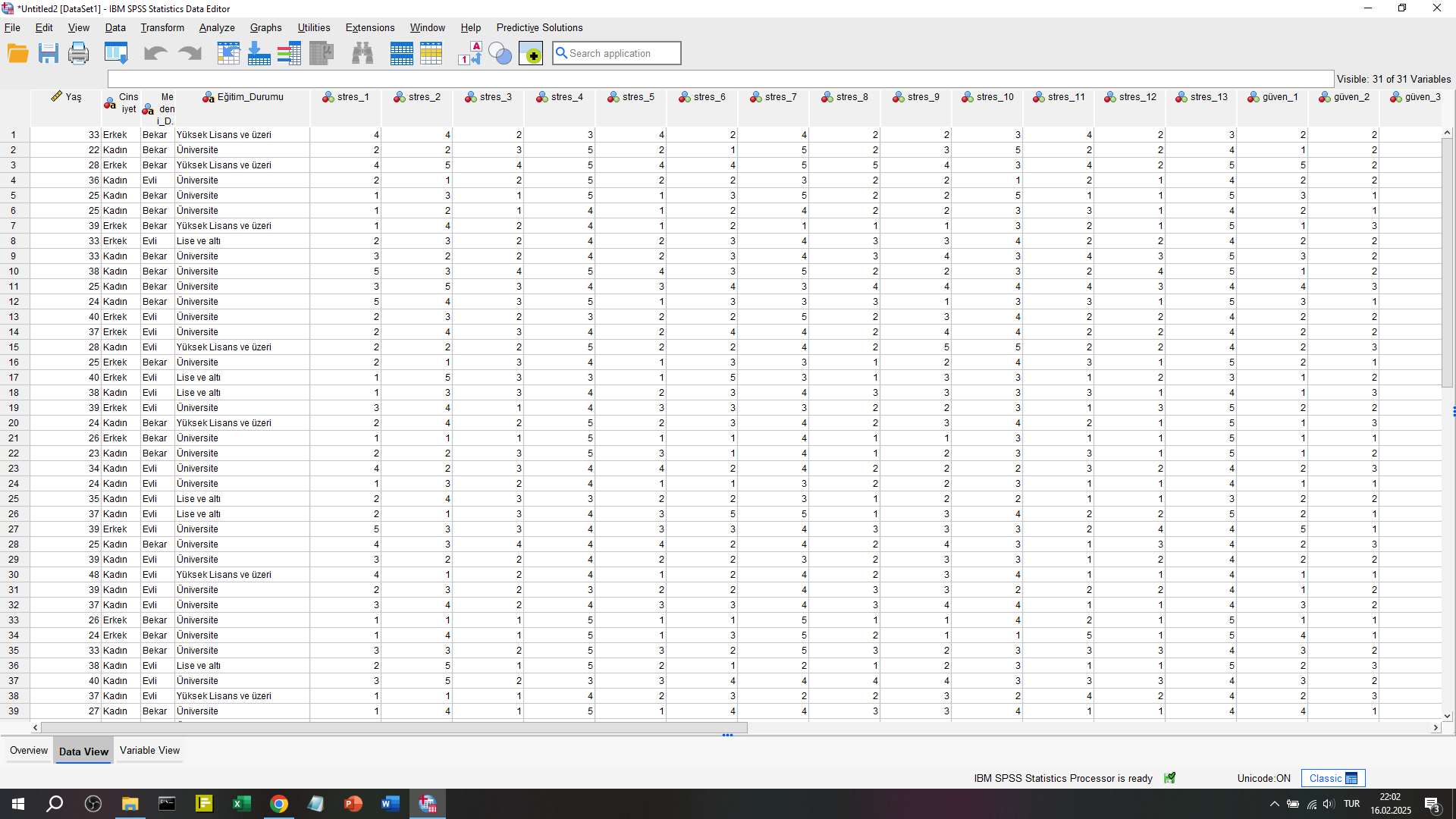
Task: Print the current data view
Action: (78, 53)
